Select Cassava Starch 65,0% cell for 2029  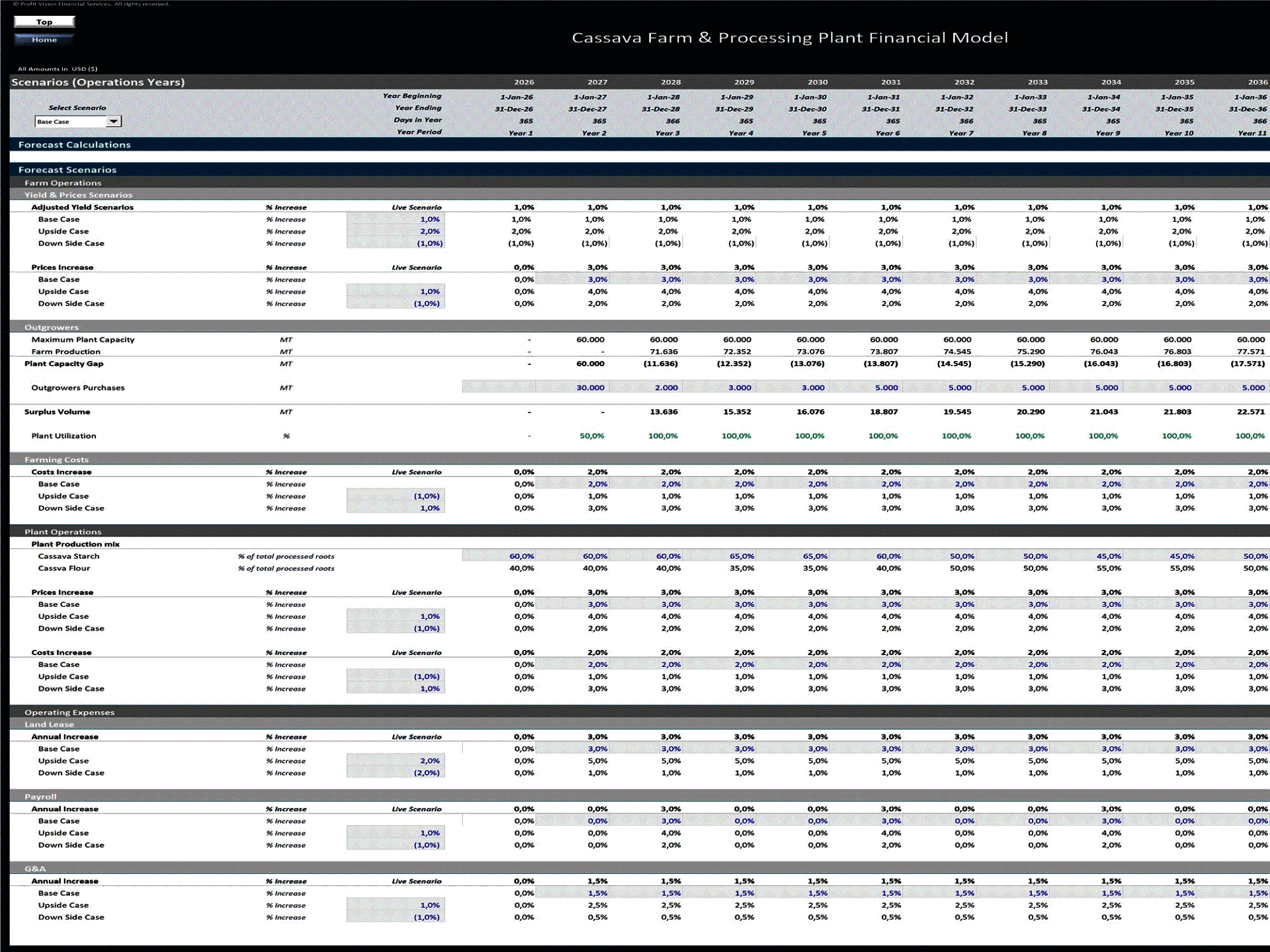click(x=719, y=557)
